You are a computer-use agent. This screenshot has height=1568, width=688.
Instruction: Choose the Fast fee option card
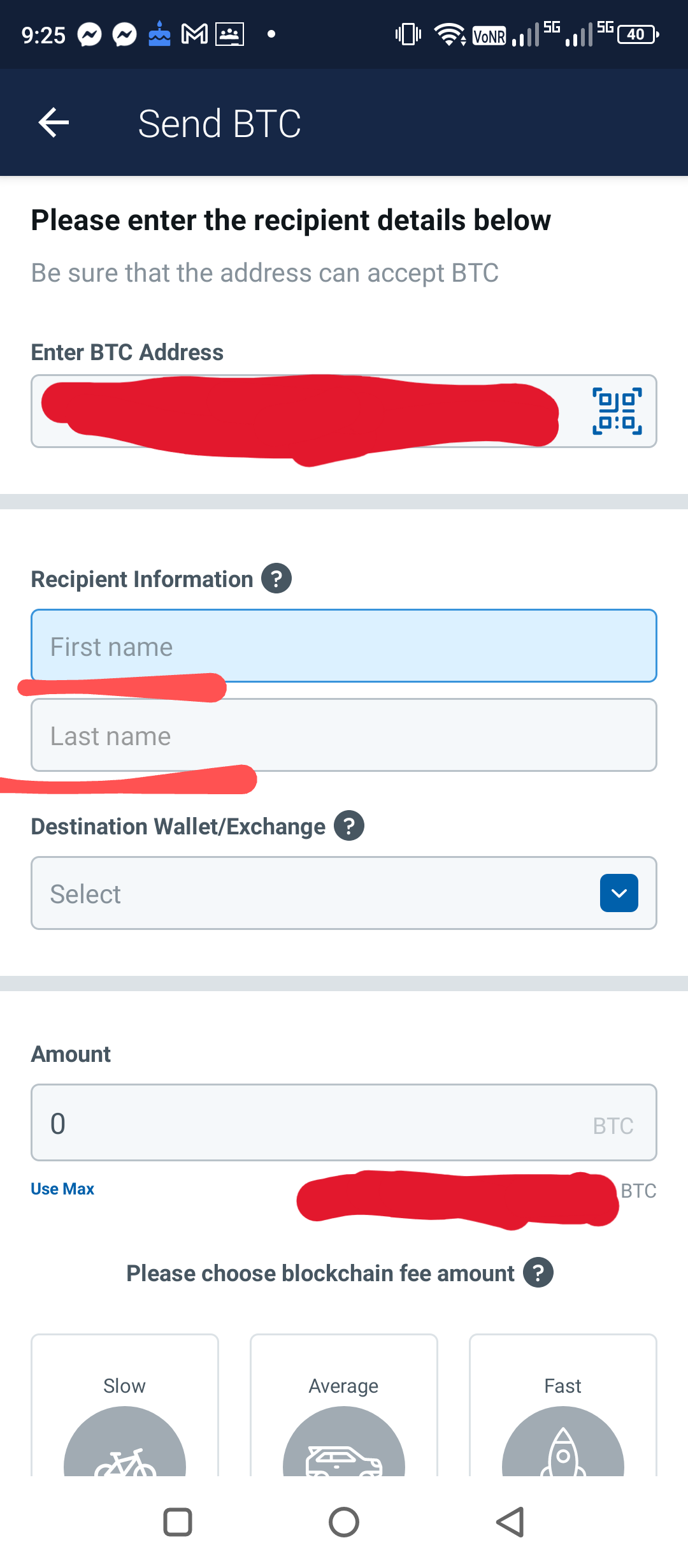pos(563,1405)
